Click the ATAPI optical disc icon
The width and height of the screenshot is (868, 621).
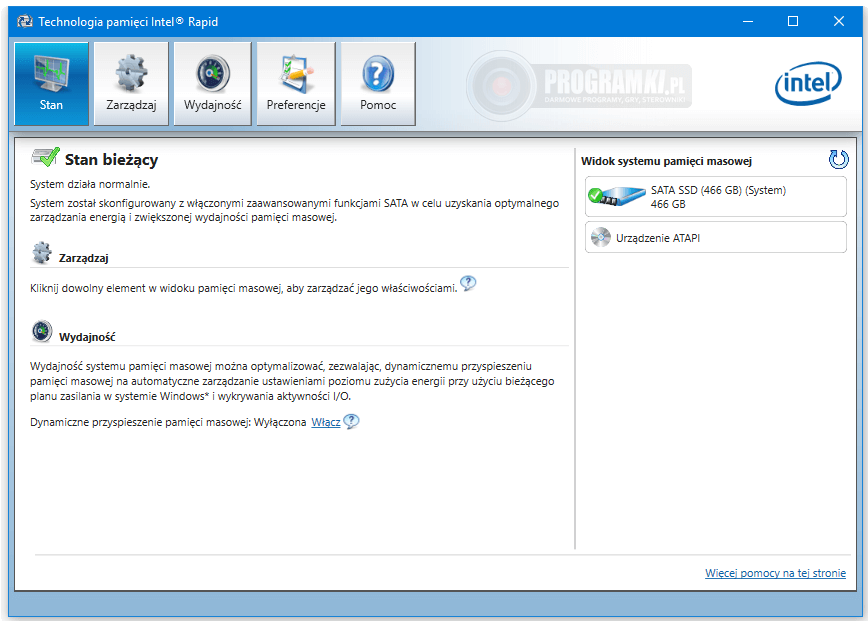coord(601,237)
